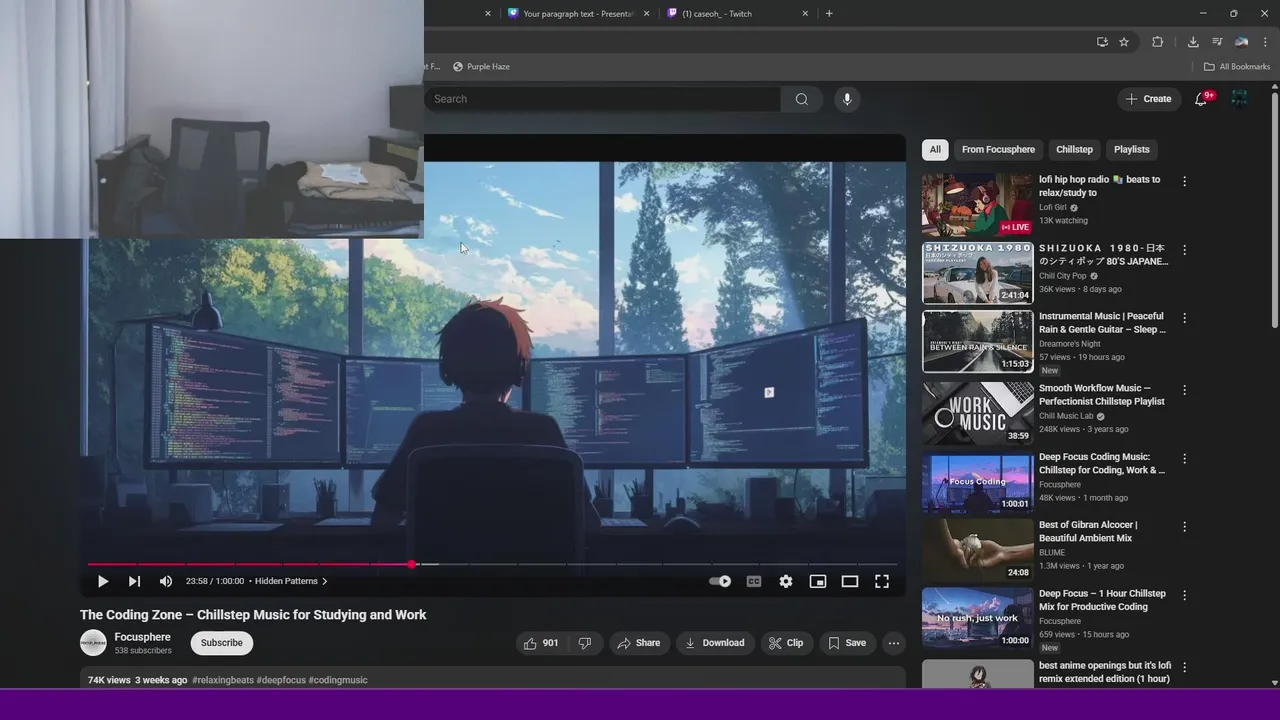
Task: Share the video
Action: 639,643
